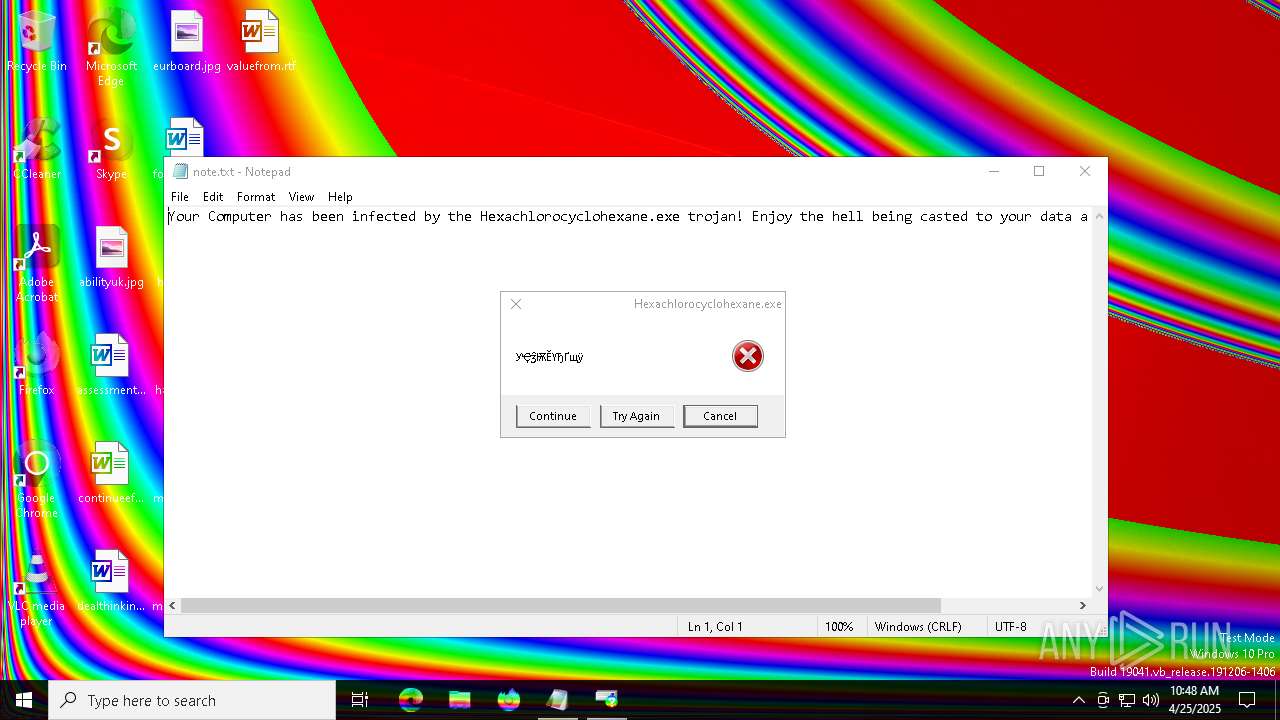The width and height of the screenshot is (1280, 720).
Task: Open File Explorer from the taskbar
Action: pyautogui.click(x=459, y=700)
